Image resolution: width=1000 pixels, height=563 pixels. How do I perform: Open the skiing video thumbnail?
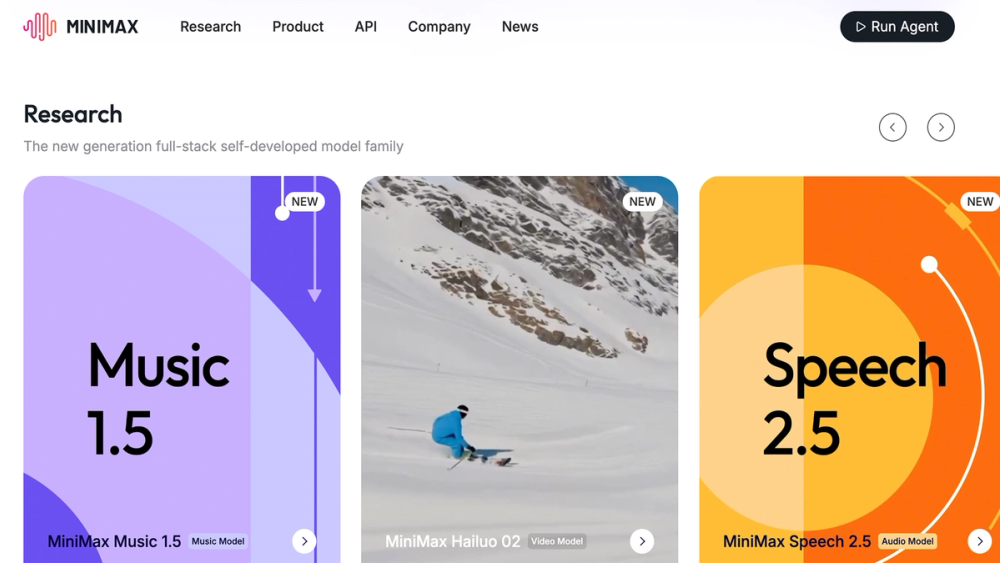coord(519,357)
